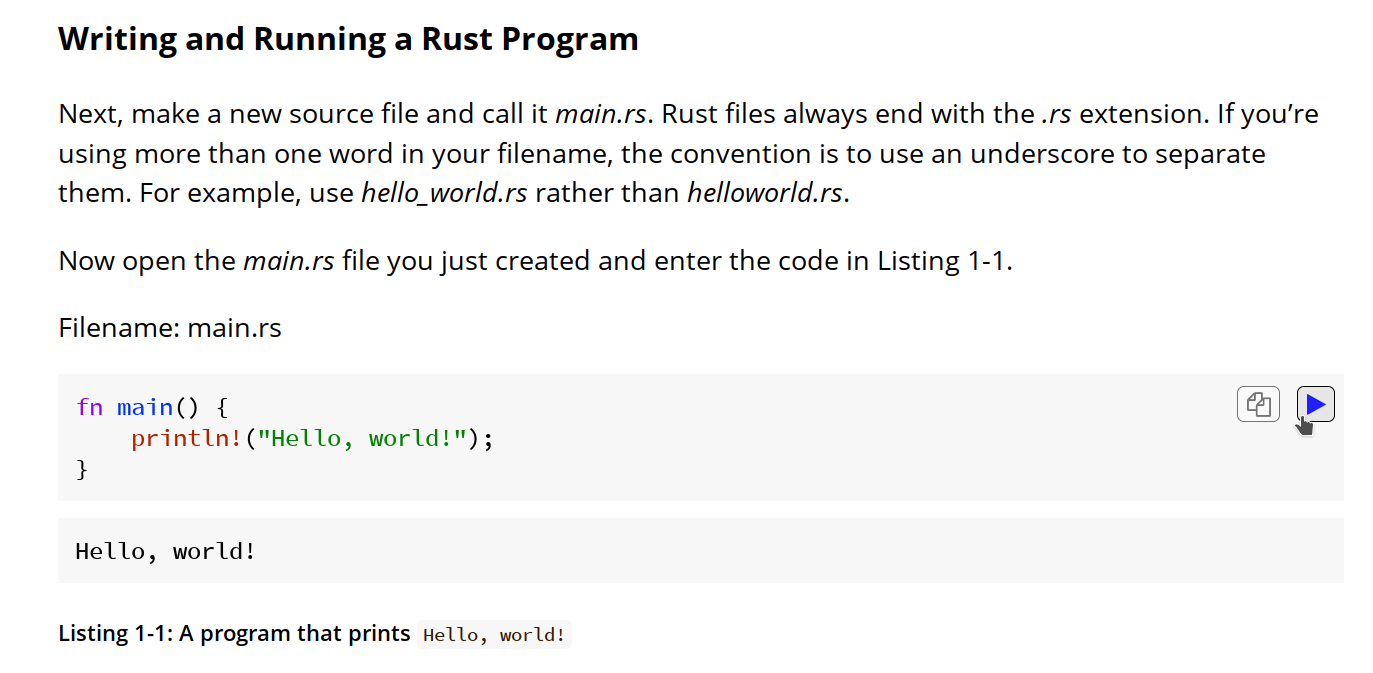Click inline code "Hello, world!" in the caption
The width and height of the screenshot is (1373, 673).
(494, 634)
